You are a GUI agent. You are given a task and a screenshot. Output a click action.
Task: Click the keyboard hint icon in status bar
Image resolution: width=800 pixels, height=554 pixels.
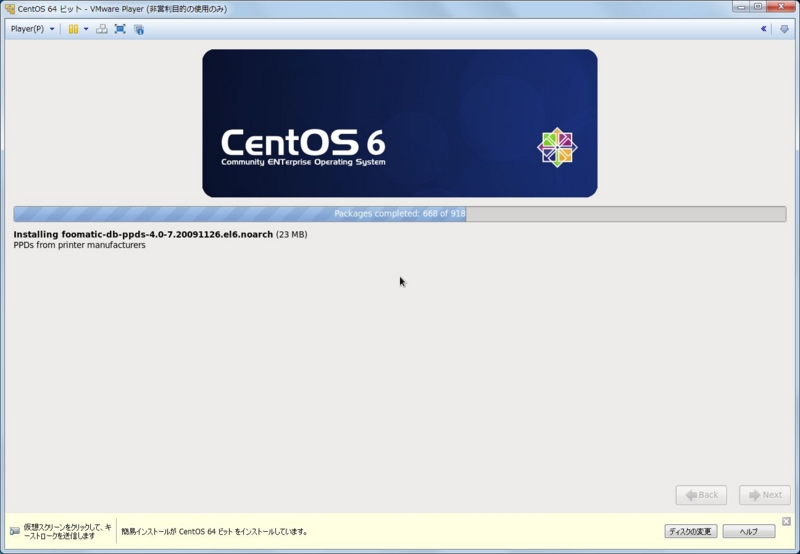coord(15,531)
